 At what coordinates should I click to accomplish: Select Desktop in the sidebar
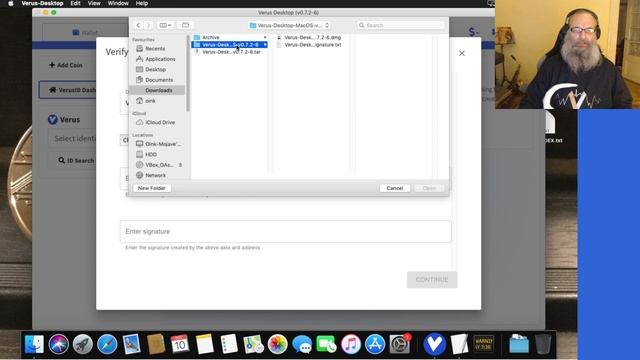tap(157, 69)
